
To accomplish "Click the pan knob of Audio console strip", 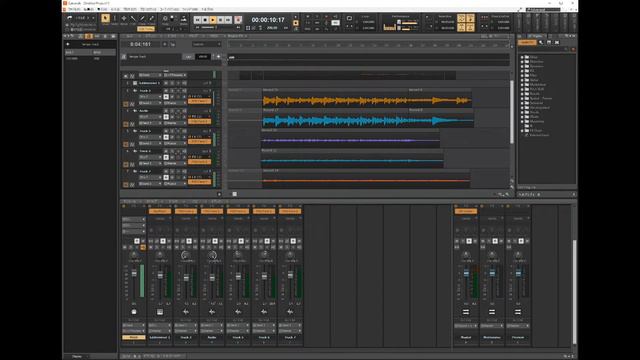I will click(212, 256).
